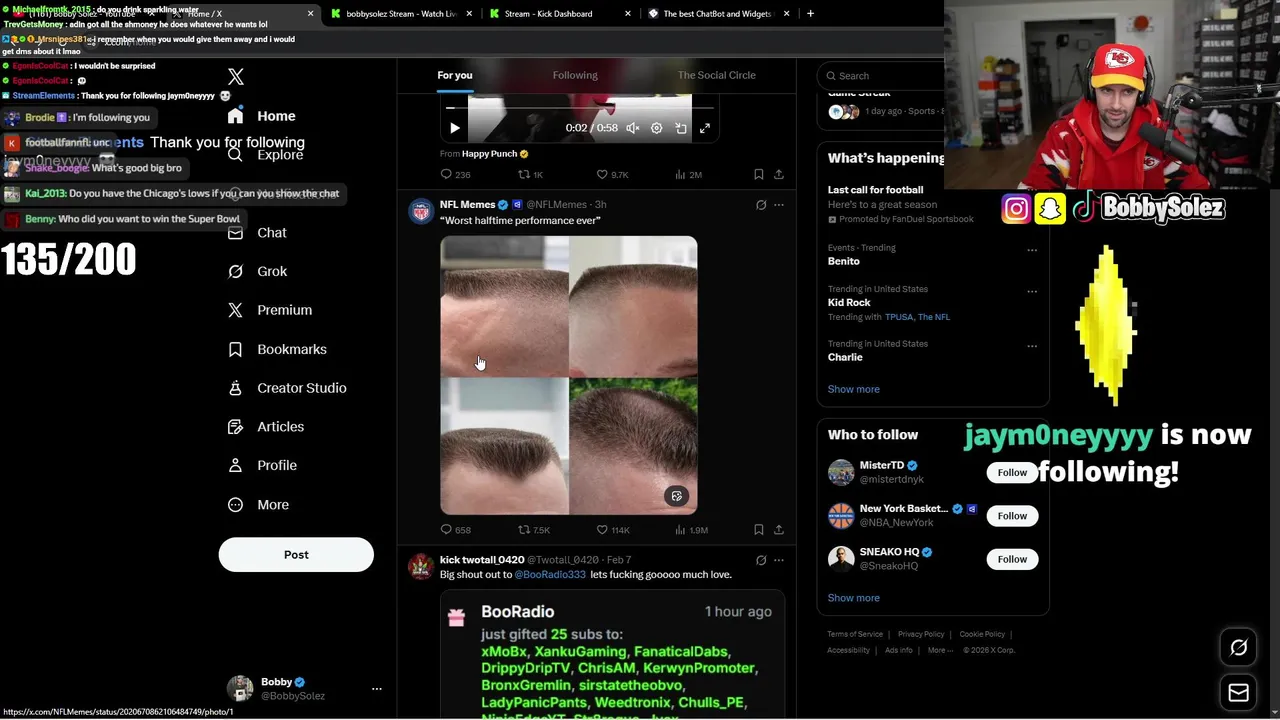Repost the video post with 1K reposts
The image size is (1280, 720).
pyautogui.click(x=530, y=174)
